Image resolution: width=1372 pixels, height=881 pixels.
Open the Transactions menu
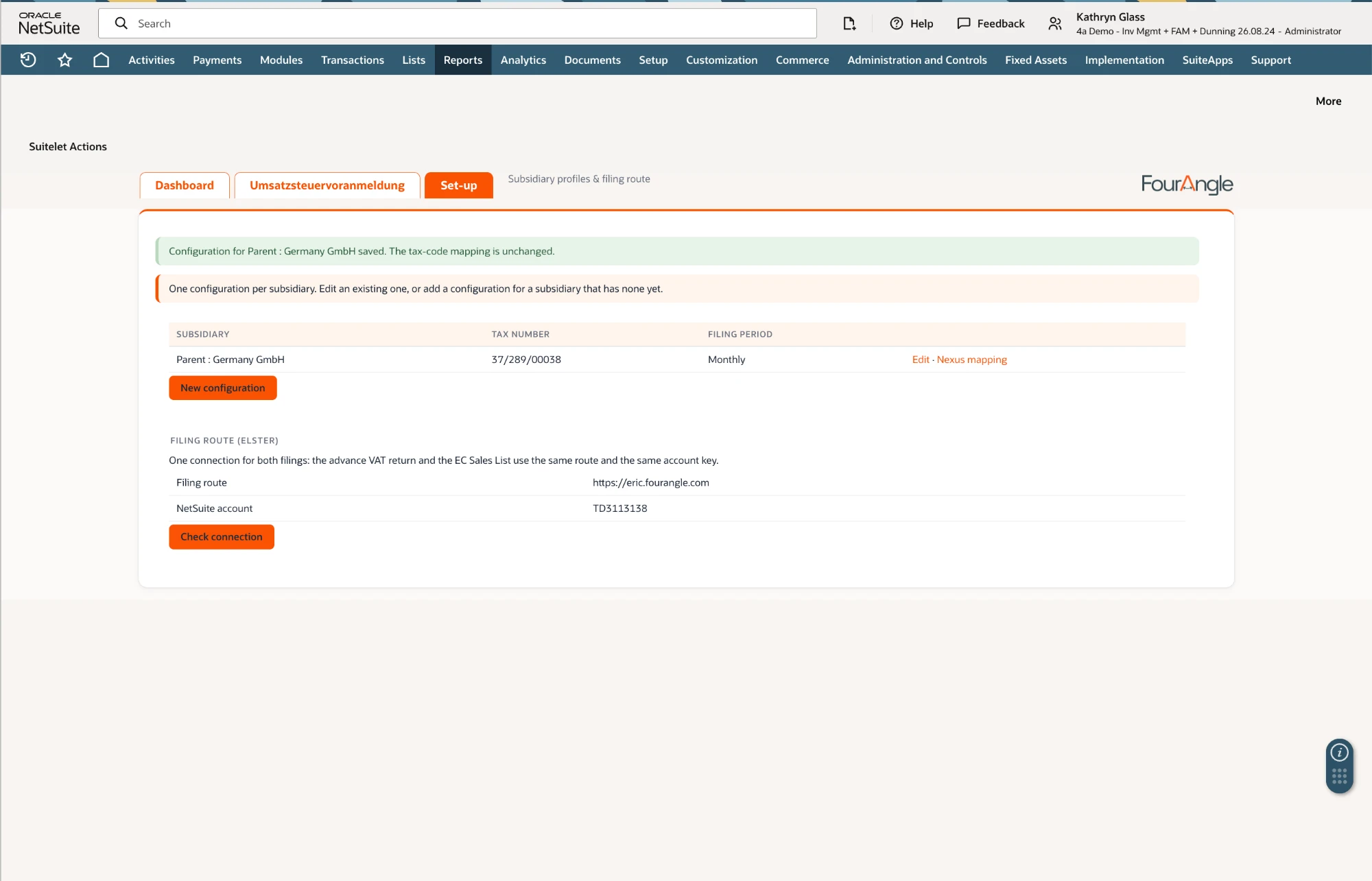(353, 60)
